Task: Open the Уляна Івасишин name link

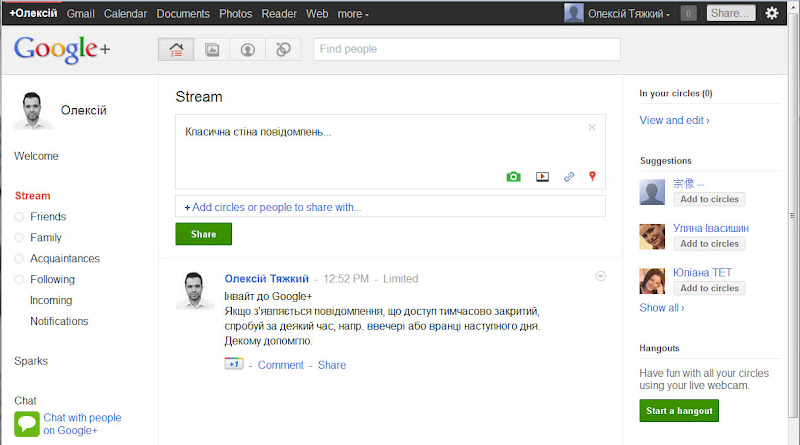Action: click(711, 228)
